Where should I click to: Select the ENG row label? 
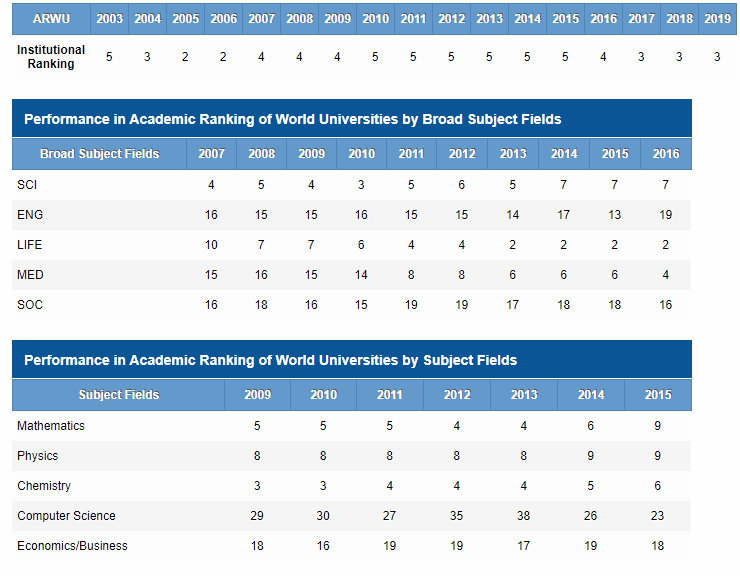(30, 215)
